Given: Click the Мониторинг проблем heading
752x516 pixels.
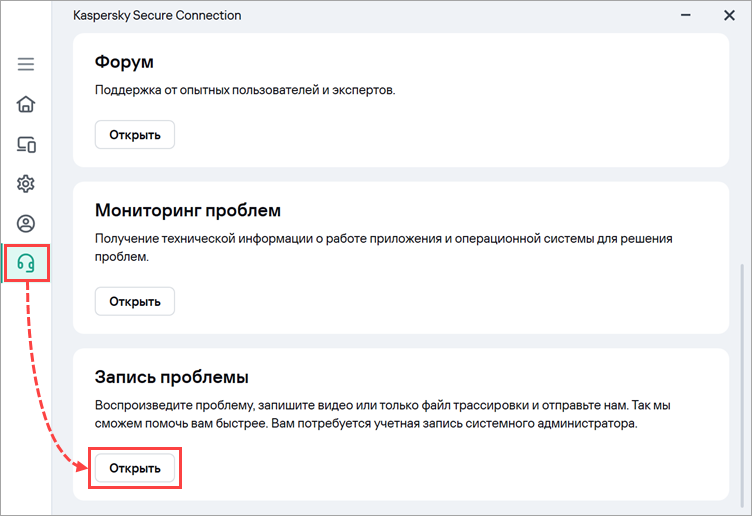Looking at the screenshot, I should point(188,210).
